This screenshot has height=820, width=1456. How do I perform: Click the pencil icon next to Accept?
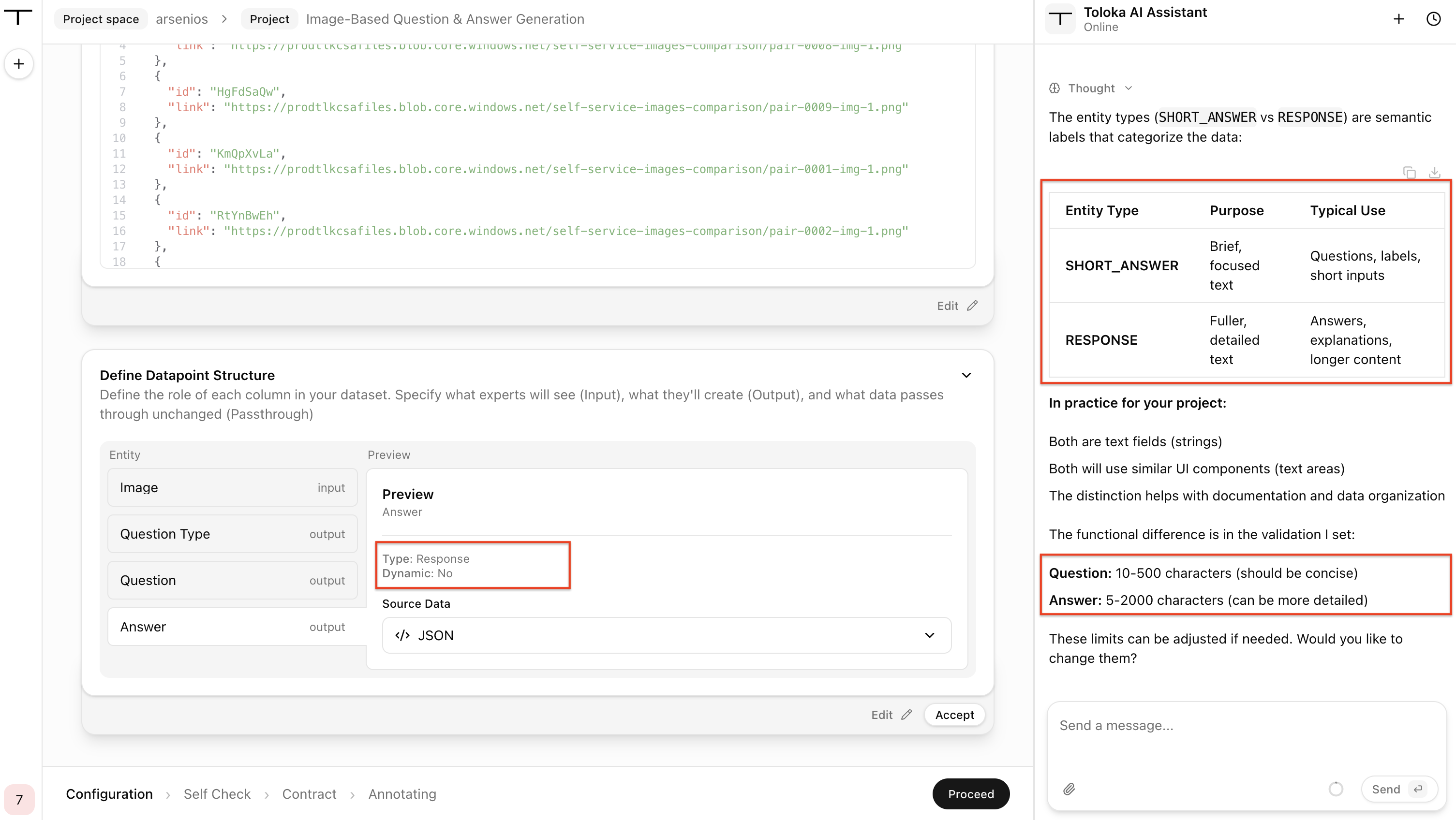tap(906, 715)
